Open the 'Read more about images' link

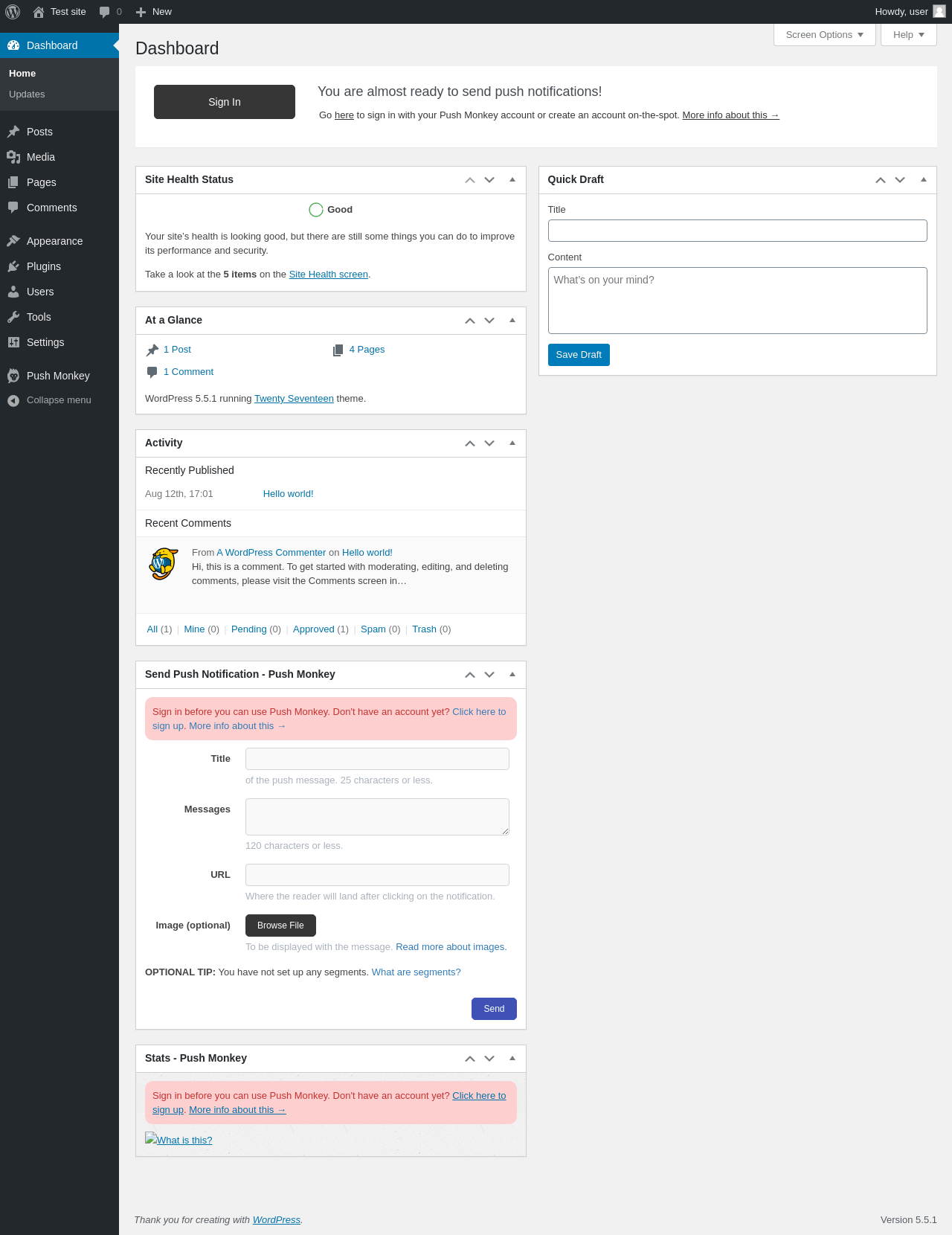(x=451, y=947)
